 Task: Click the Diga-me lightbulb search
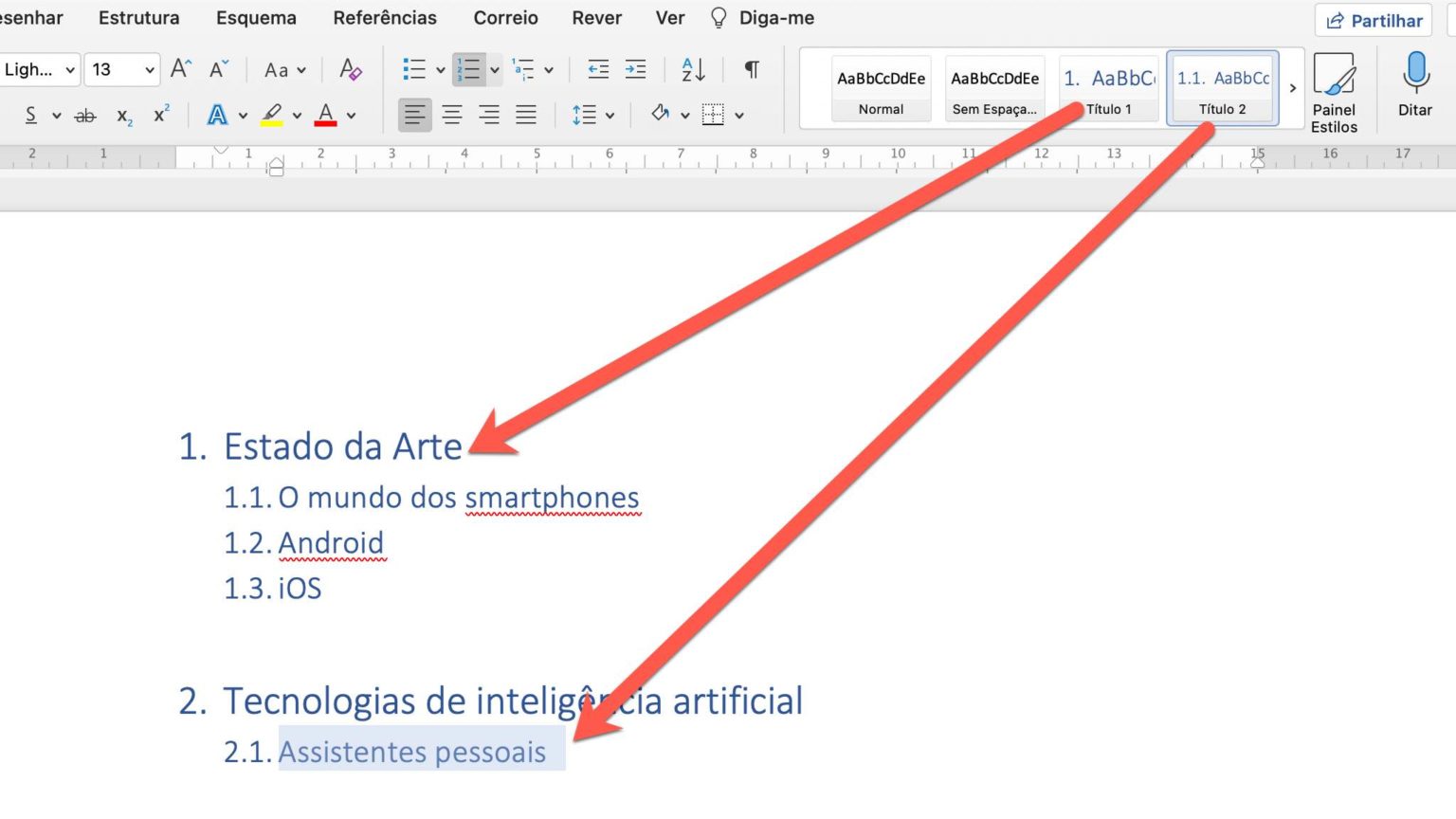762,18
